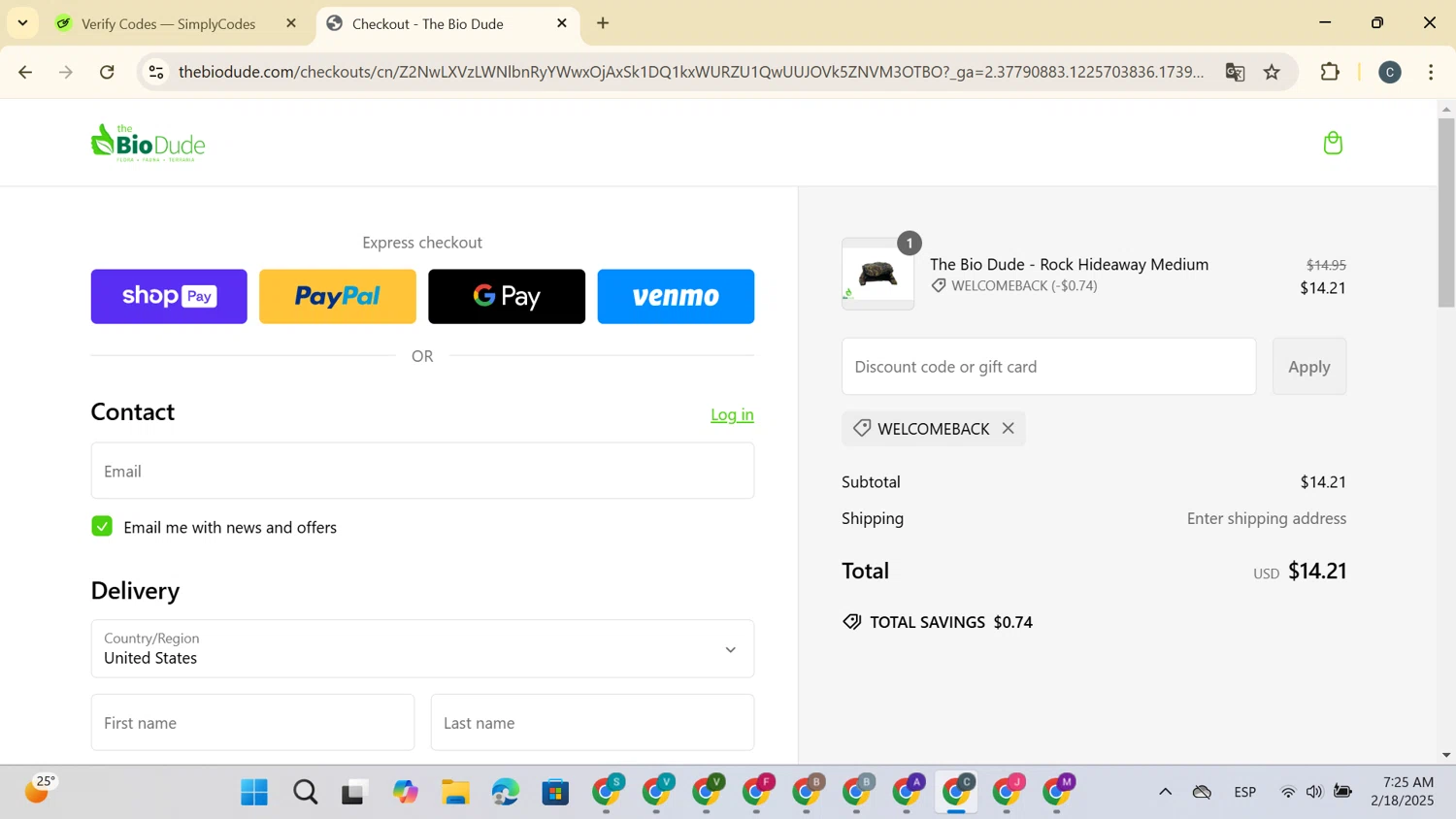Open Microsoft Store from taskbar

[x=555, y=793]
